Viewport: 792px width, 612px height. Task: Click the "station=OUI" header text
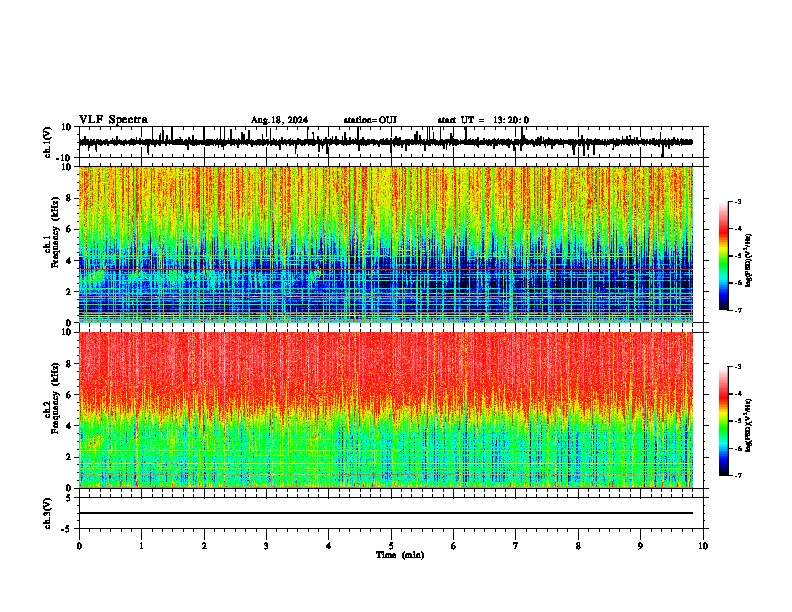click(x=370, y=120)
